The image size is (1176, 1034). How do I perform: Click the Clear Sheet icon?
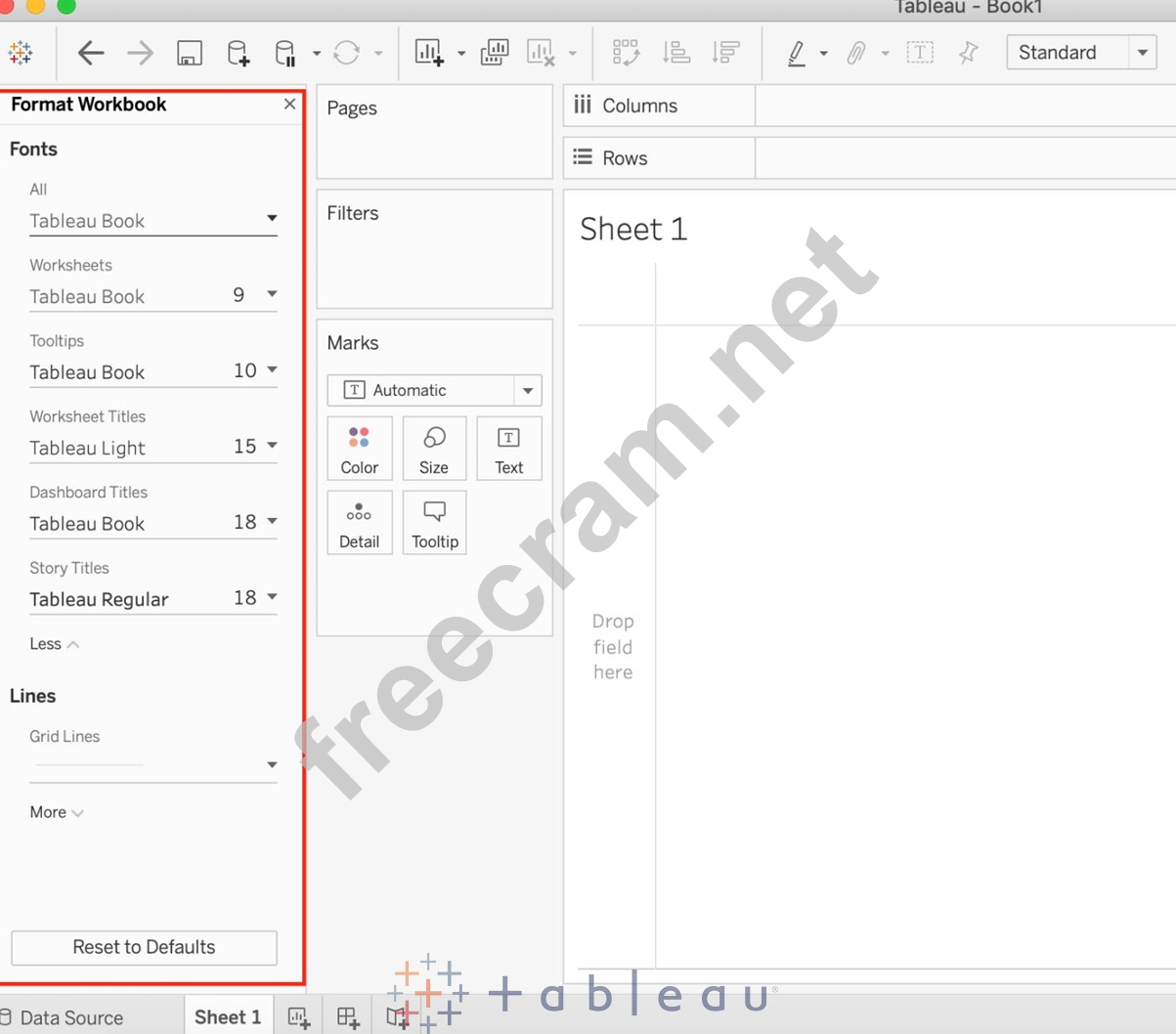(x=541, y=53)
